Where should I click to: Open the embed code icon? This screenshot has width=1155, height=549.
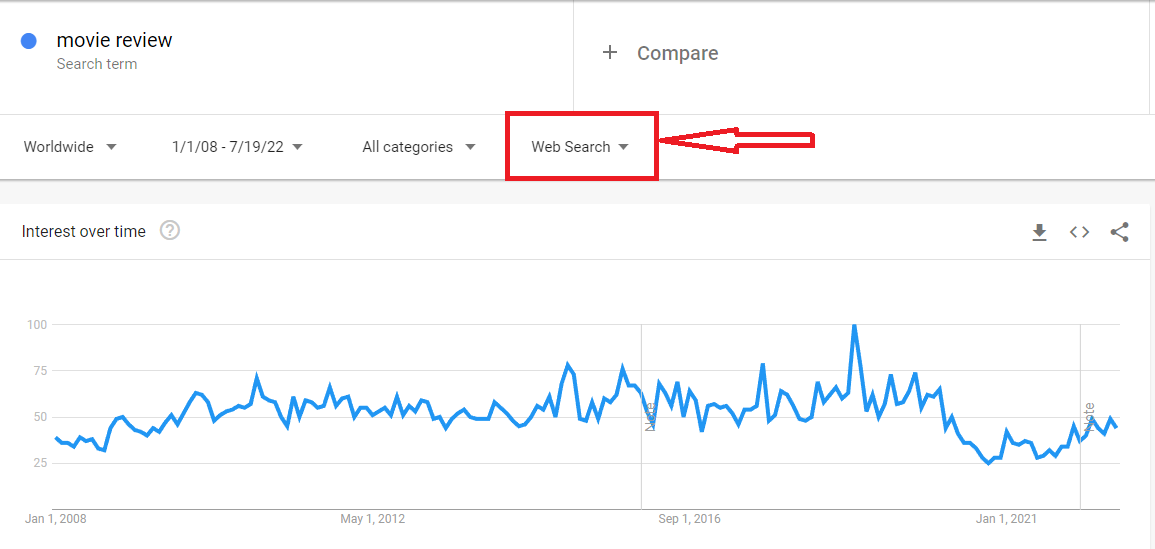1079,232
